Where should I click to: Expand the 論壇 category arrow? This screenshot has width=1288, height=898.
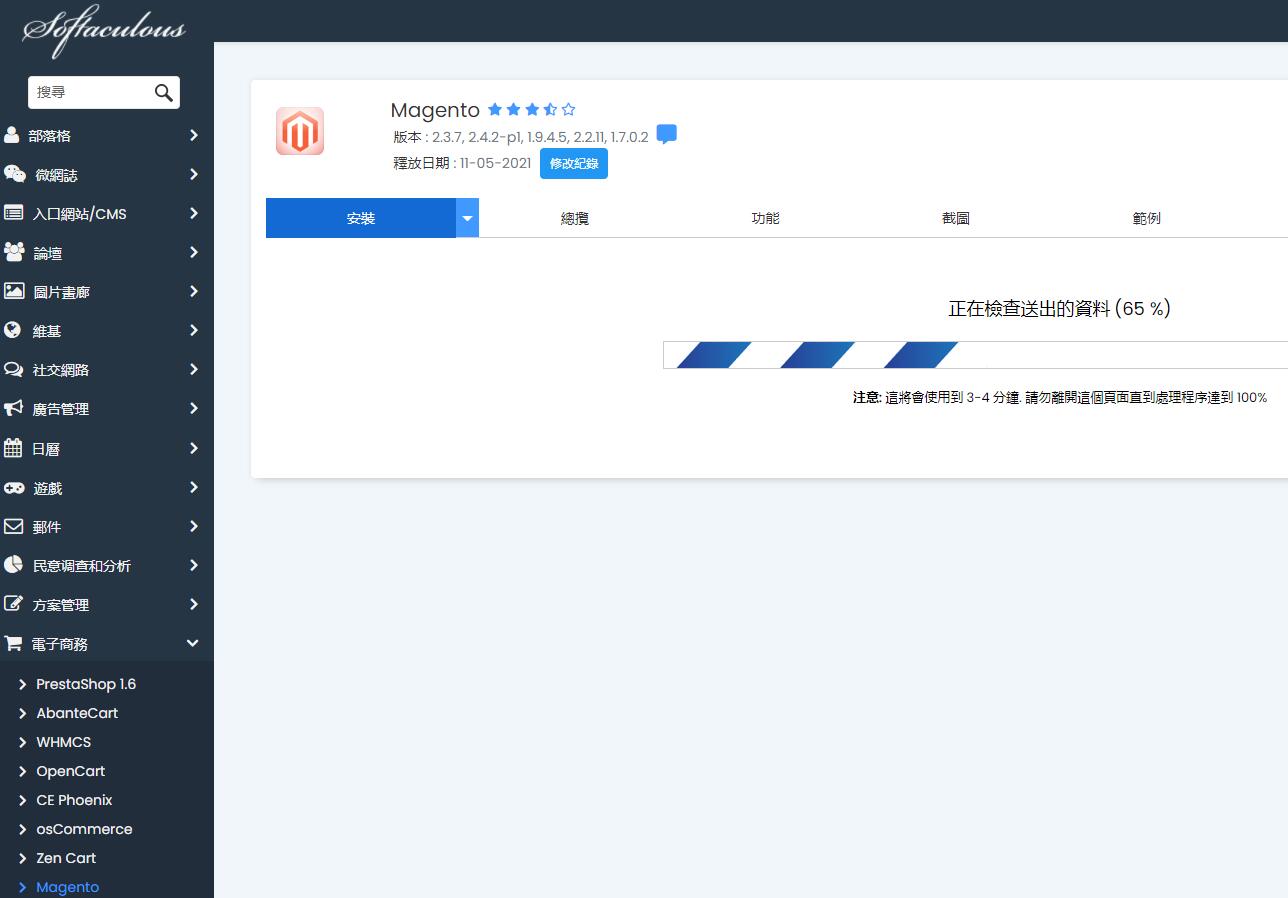tap(194, 252)
